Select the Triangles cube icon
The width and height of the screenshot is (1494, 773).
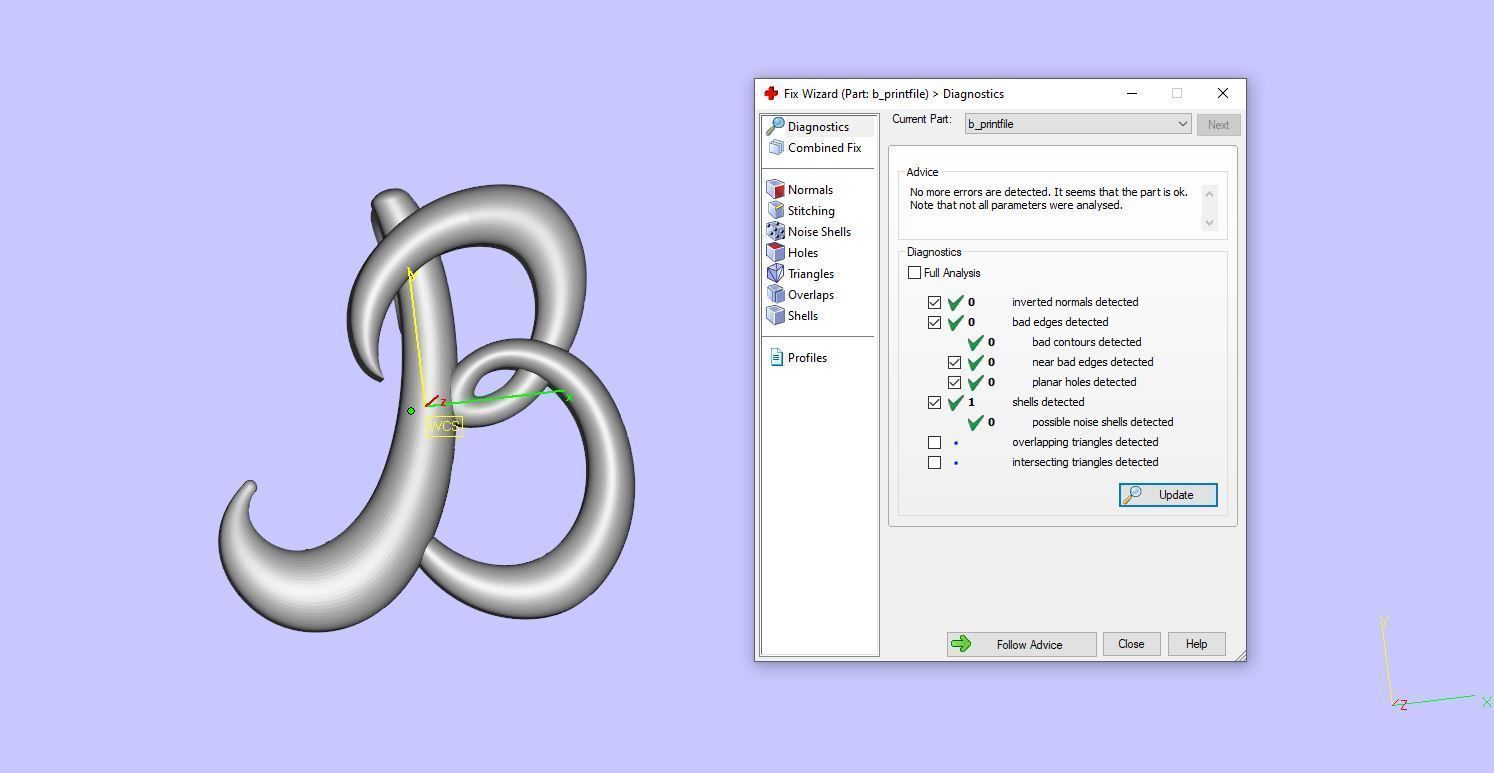[775, 273]
